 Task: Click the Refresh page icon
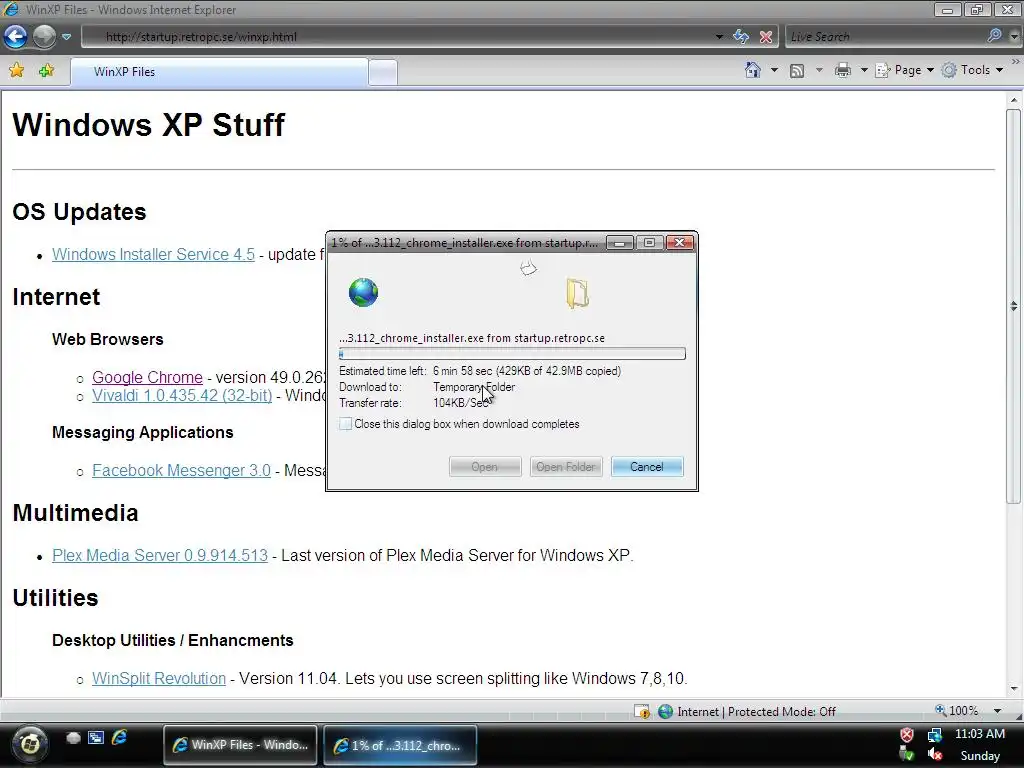741,37
